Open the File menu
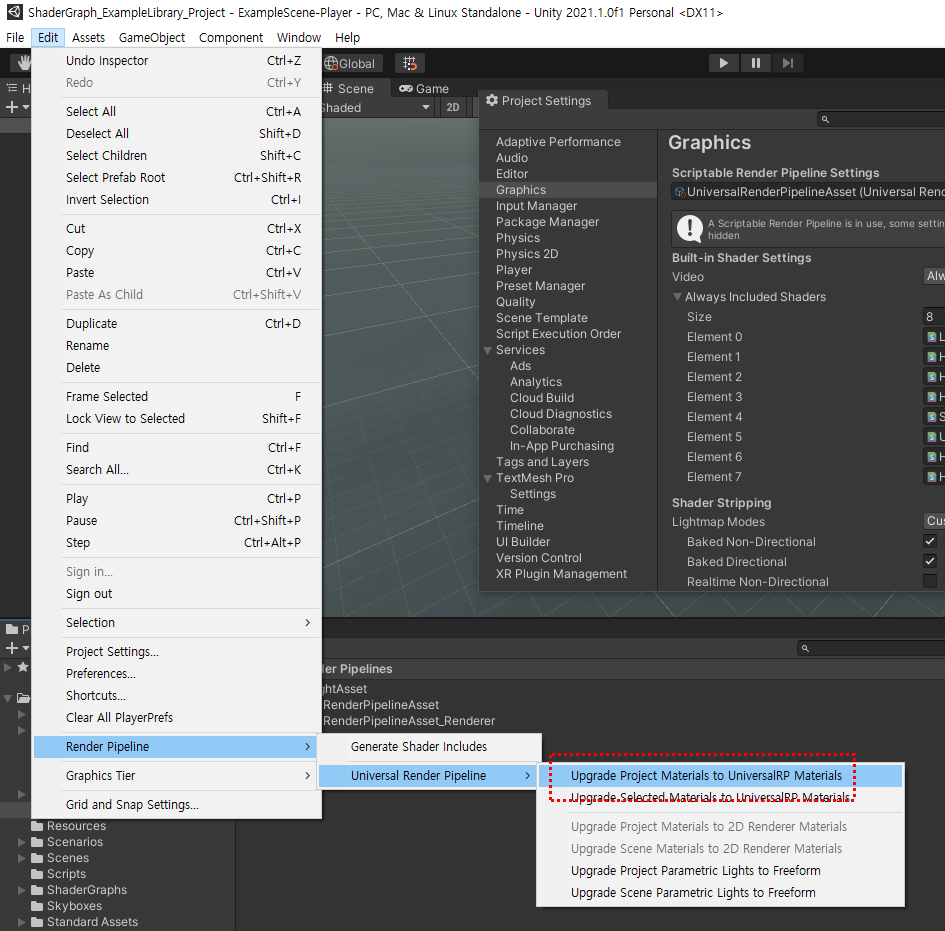Screen dimensions: 945x931 [15, 37]
